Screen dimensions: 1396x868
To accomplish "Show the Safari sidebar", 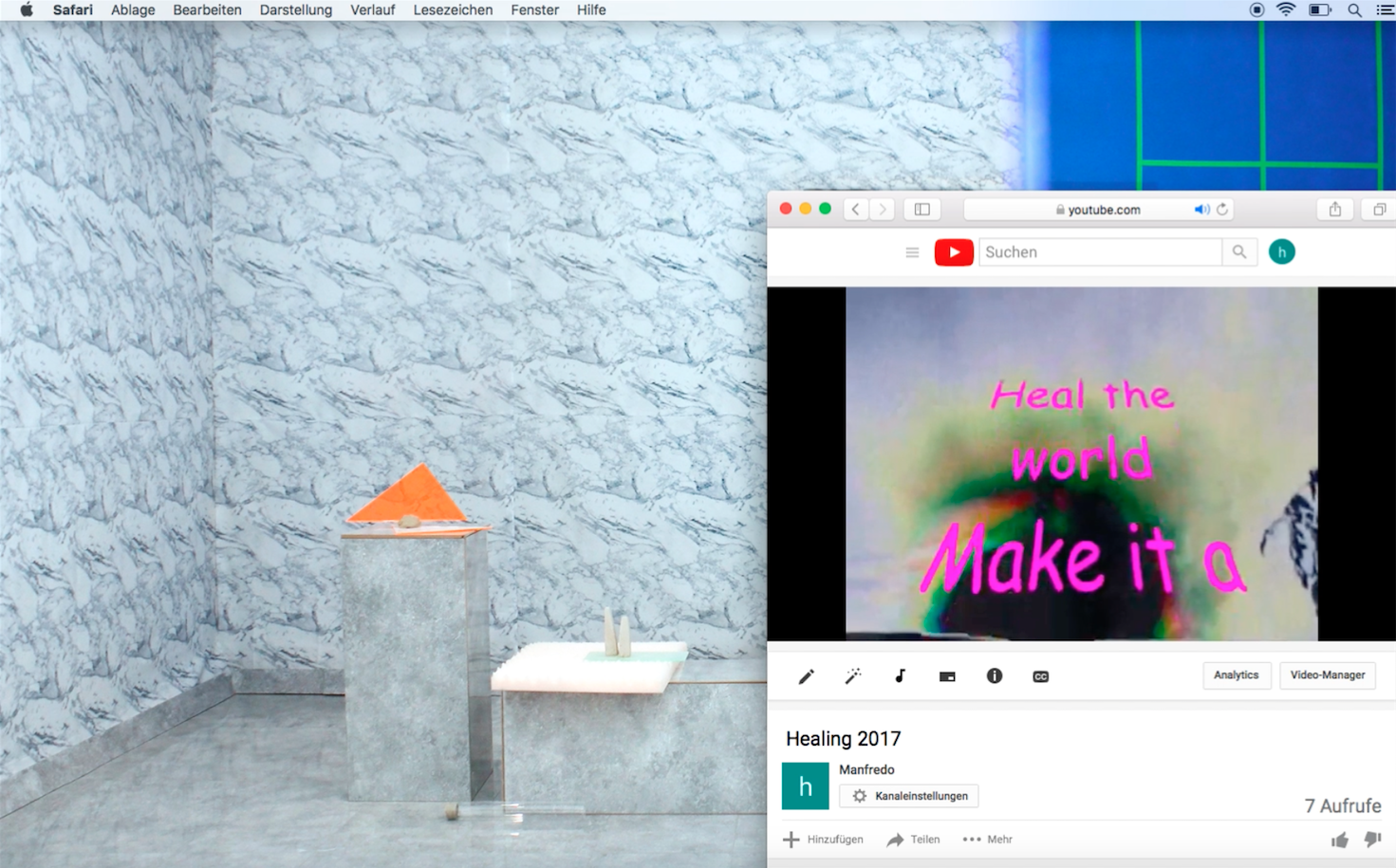I will [921, 209].
